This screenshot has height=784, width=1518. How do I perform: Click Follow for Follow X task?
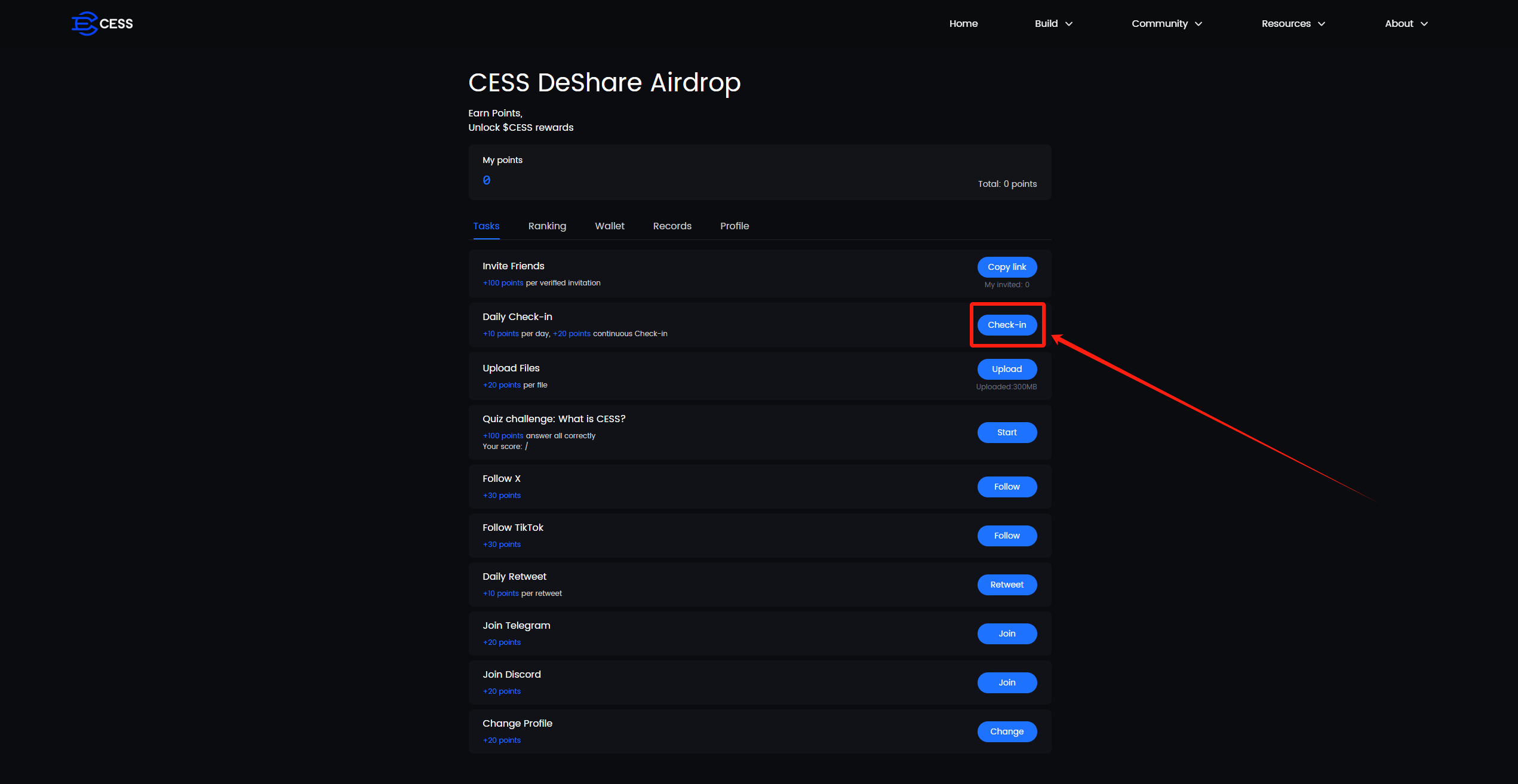tap(1007, 487)
